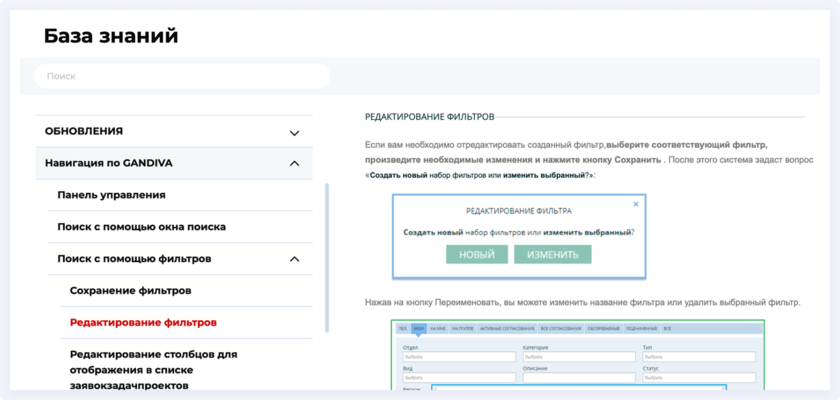Collapse Поиск с помощью фильтров chevron
Image resolution: width=840 pixels, height=400 pixels.
click(x=294, y=259)
